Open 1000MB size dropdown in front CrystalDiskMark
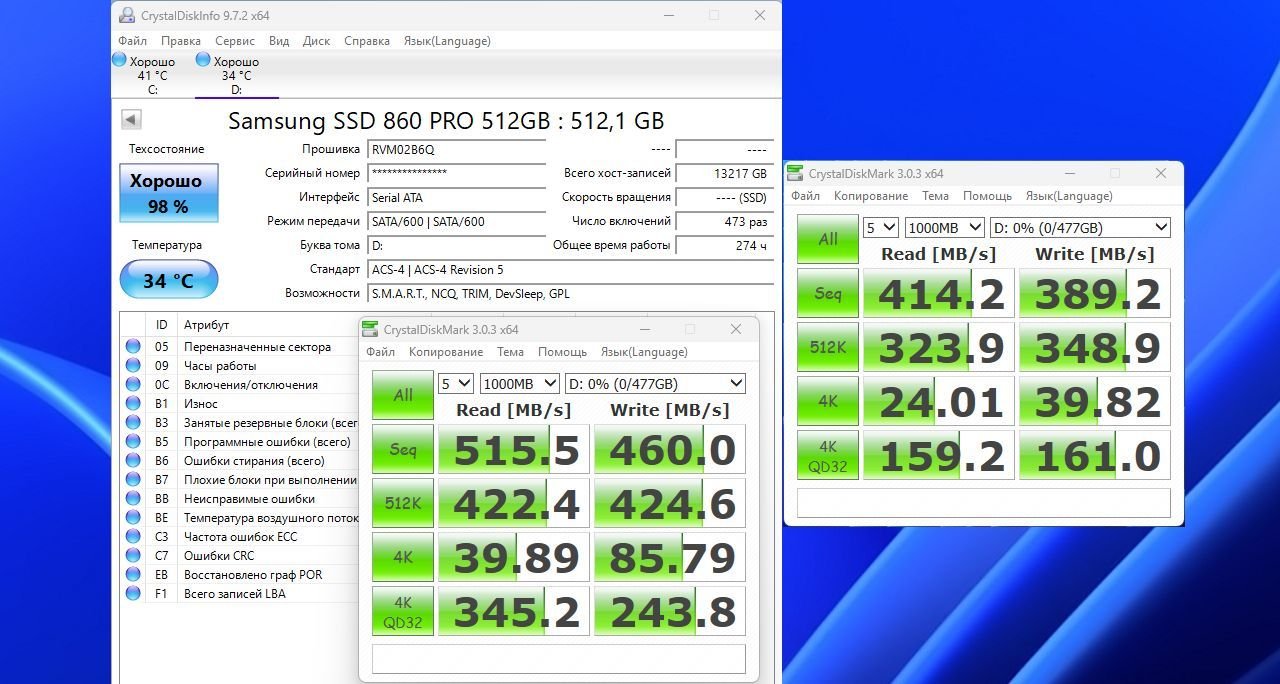 (x=520, y=383)
